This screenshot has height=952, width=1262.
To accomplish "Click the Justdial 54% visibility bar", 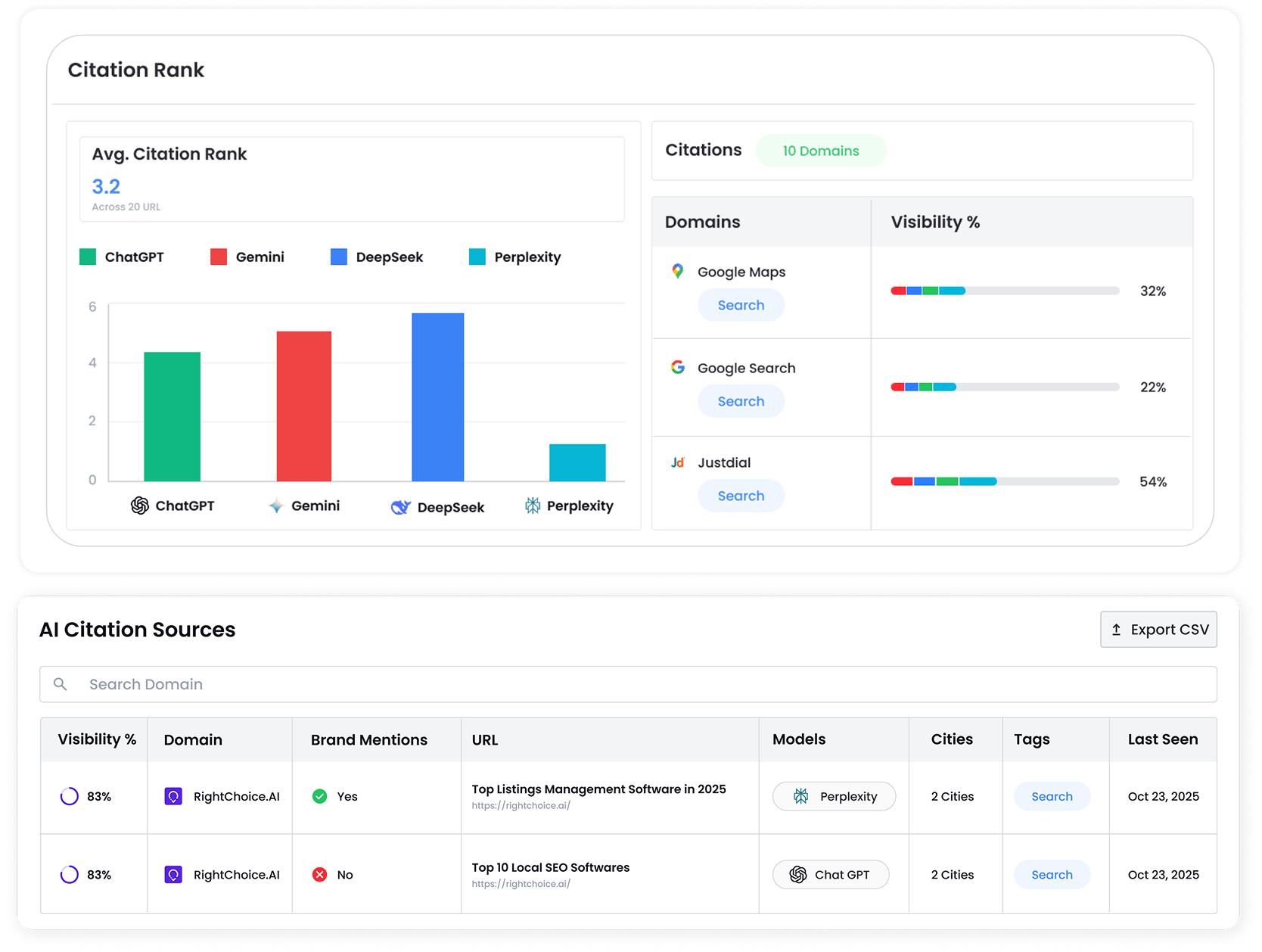I will tap(1004, 481).
